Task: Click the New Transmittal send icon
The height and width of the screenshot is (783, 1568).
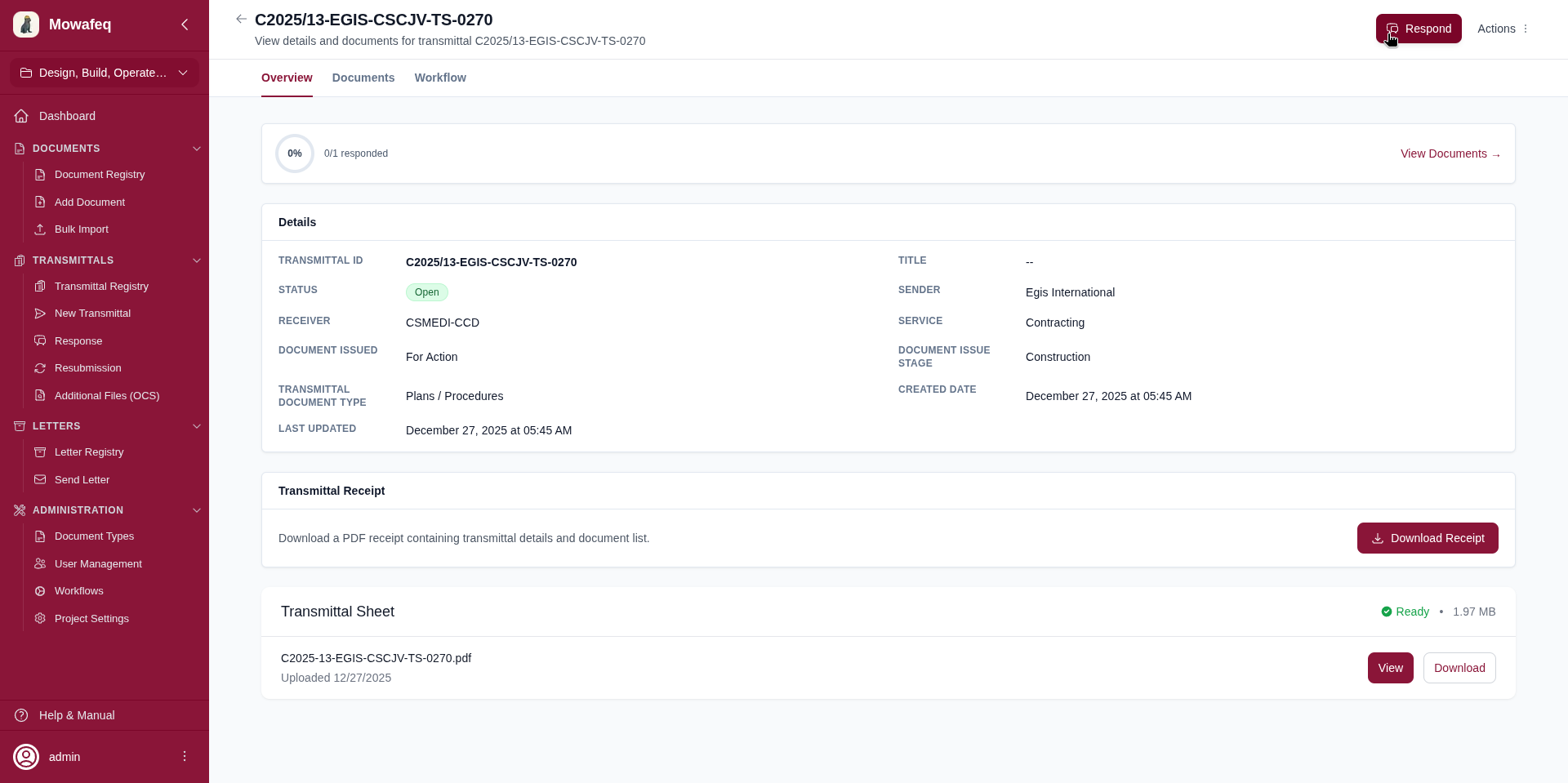Action: (40, 314)
